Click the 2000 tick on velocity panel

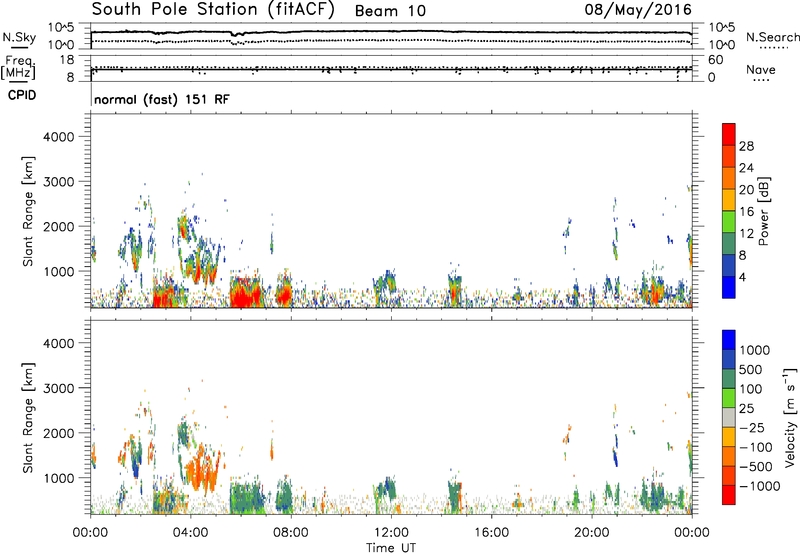(58, 433)
